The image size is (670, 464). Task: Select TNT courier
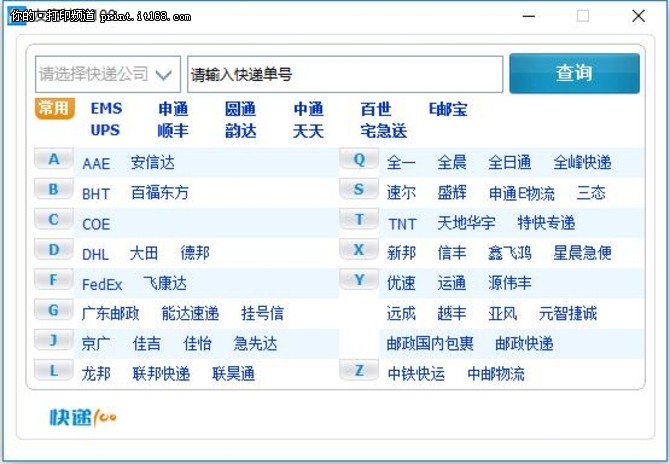point(402,224)
